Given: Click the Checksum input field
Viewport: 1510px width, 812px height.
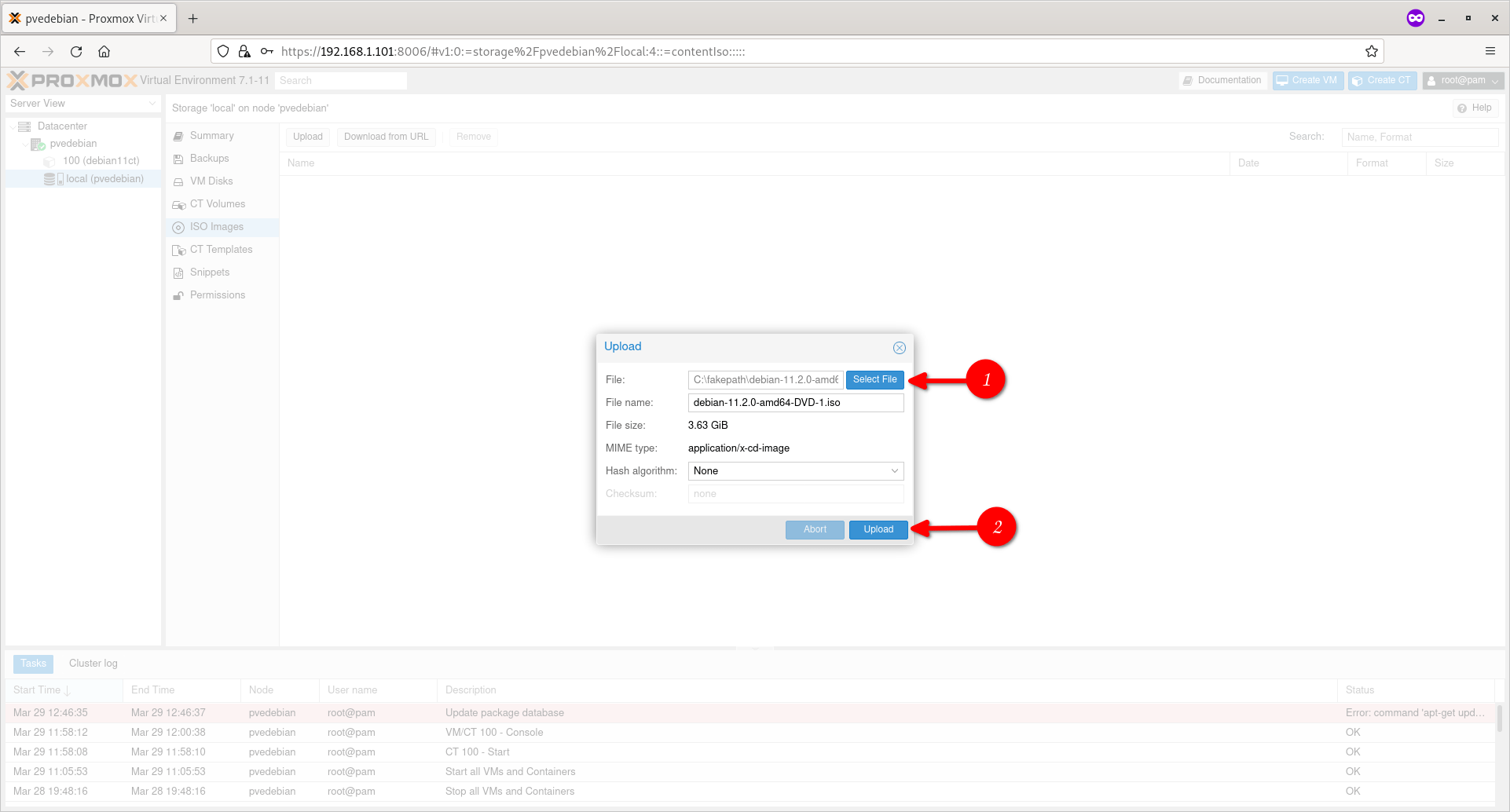Looking at the screenshot, I should (x=796, y=494).
